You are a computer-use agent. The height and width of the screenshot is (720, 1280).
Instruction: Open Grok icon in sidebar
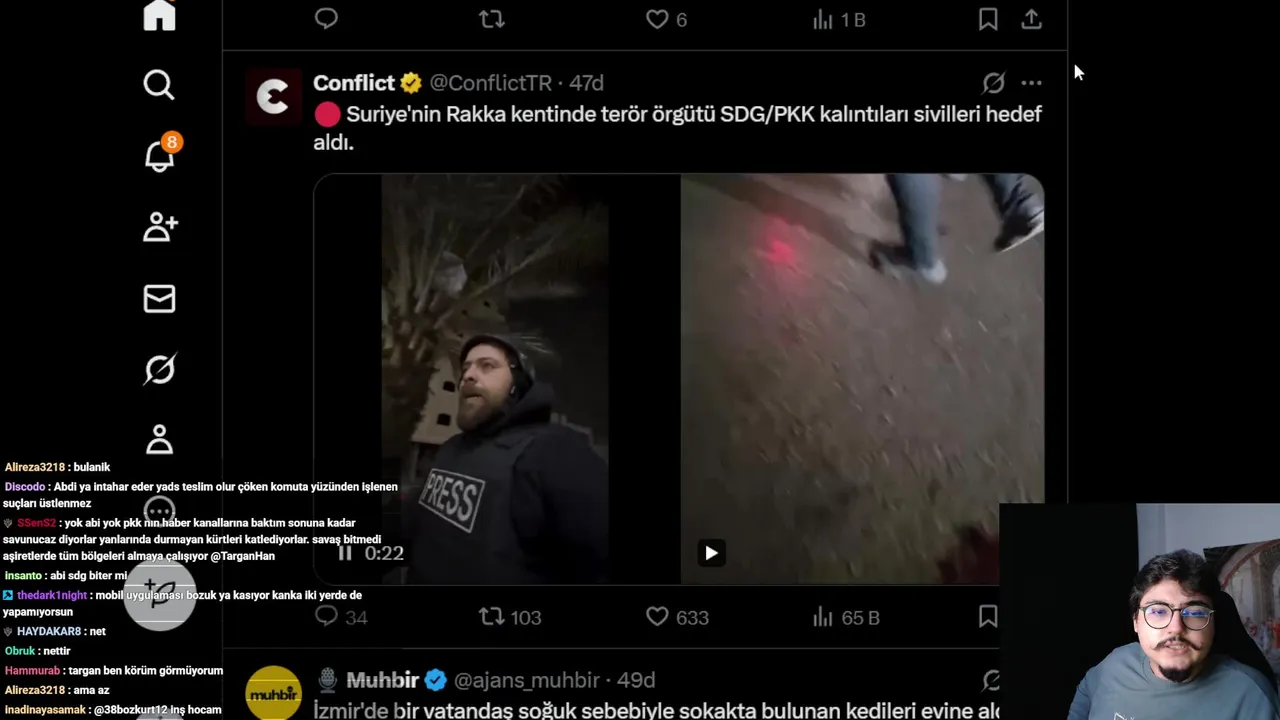pyautogui.click(x=159, y=370)
